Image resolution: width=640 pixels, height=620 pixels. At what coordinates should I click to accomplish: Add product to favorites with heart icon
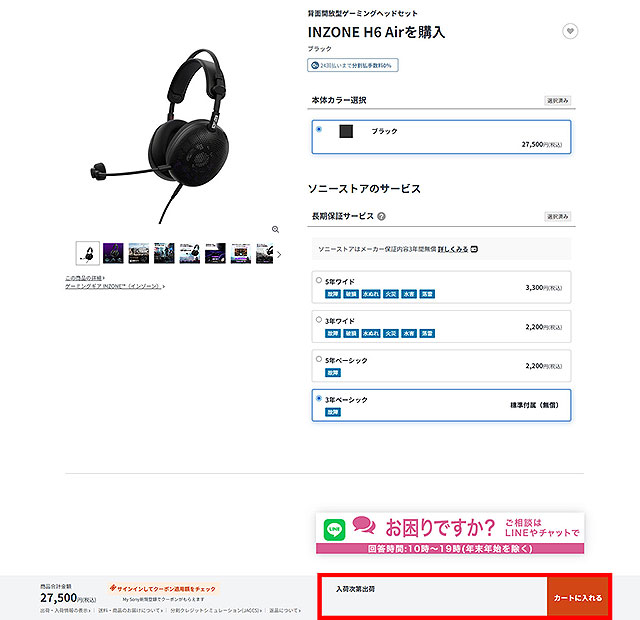coord(570,31)
